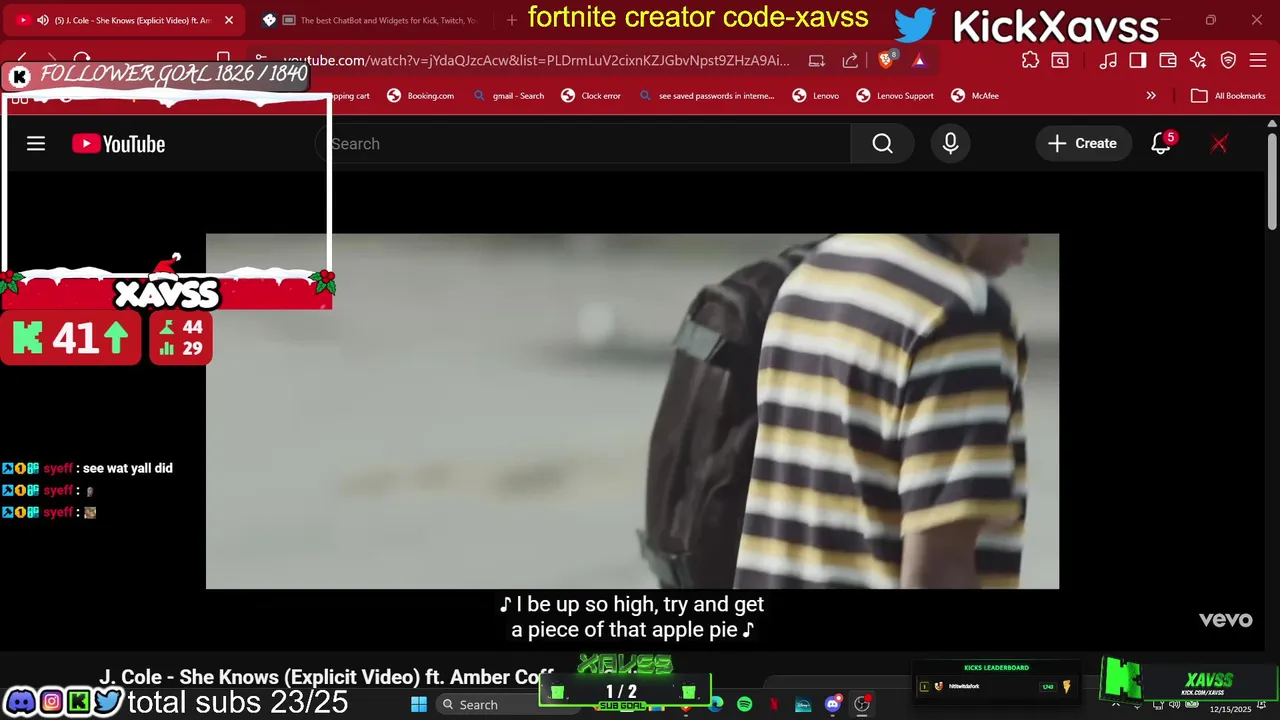Click the red X icon beside notifications
Image resolution: width=1280 pixels, height=720 pixels.
coord(1219,144)
